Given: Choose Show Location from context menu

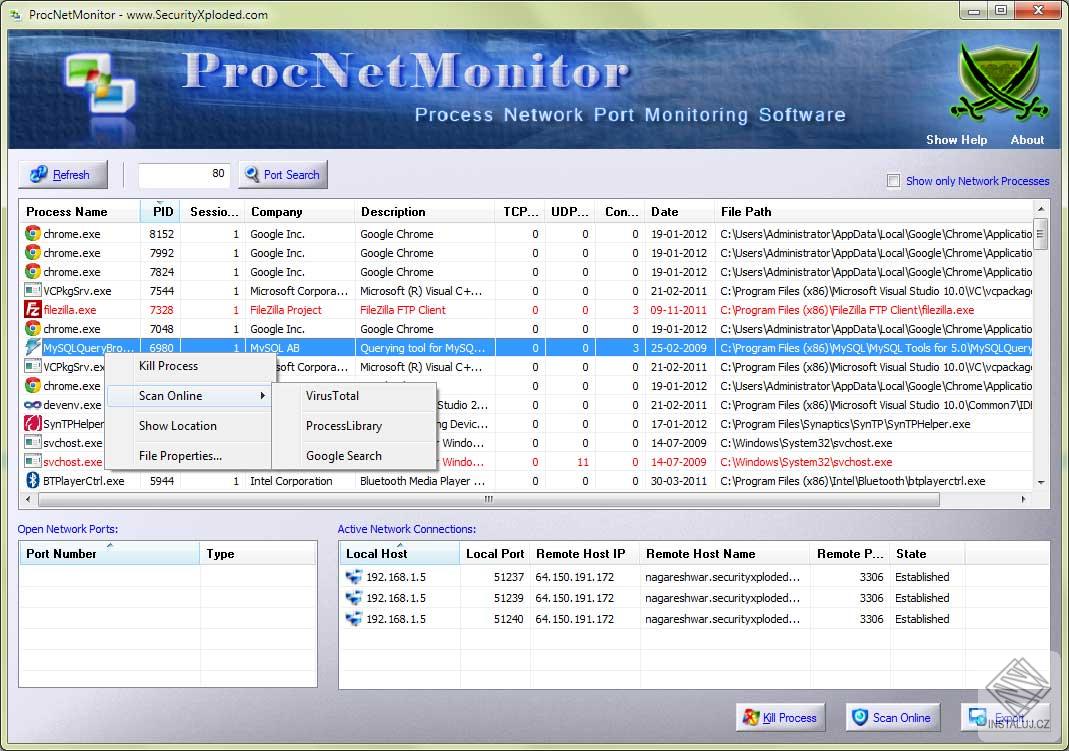Looking at the screenshot, I should pyautogui.click(x=178, y=426).
